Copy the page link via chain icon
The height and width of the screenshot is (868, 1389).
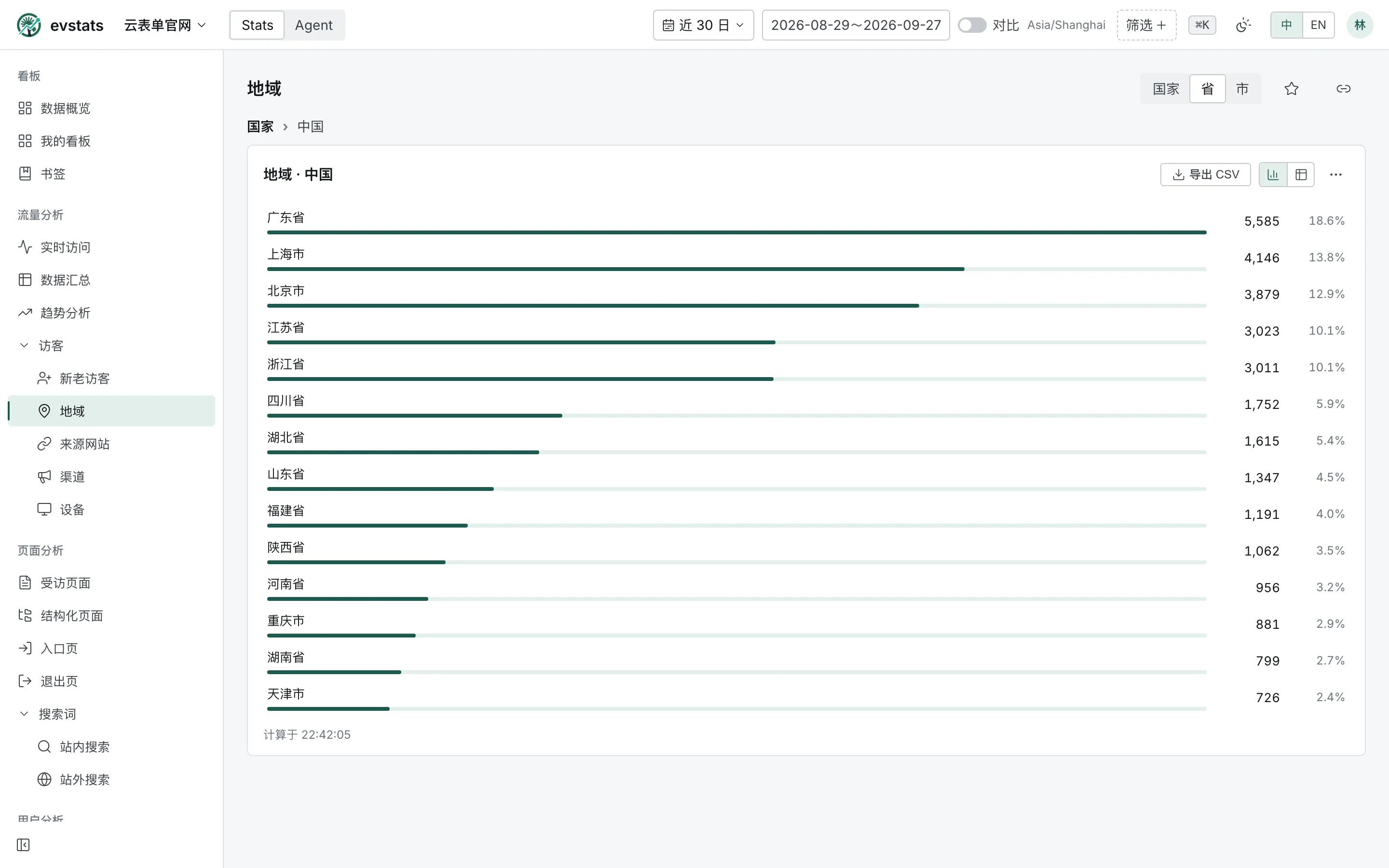[x=1343, y=89]
